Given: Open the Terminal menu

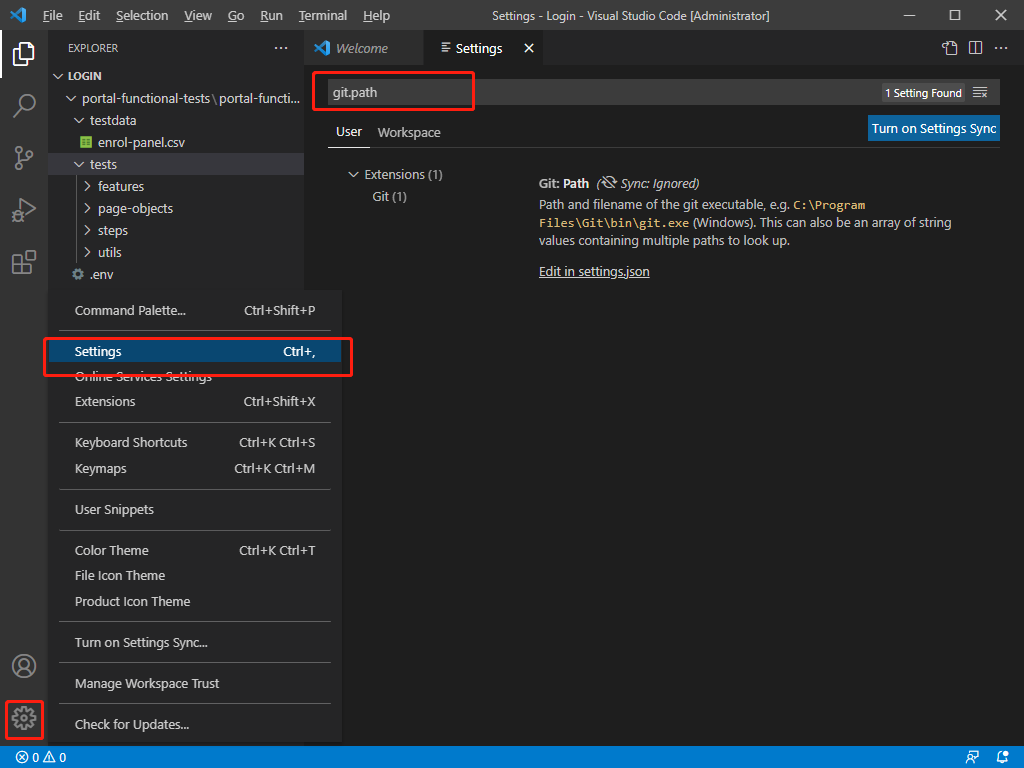Looking at the screenshot, I should pyautogui.click(x=322, y=15).
